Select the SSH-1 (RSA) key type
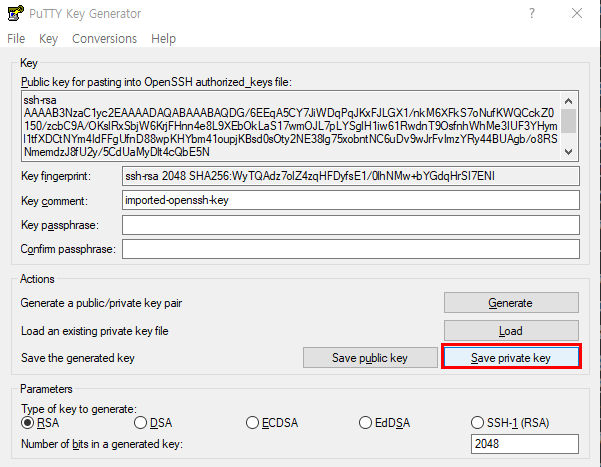This screenshot has width=601, height=467. 510,423
